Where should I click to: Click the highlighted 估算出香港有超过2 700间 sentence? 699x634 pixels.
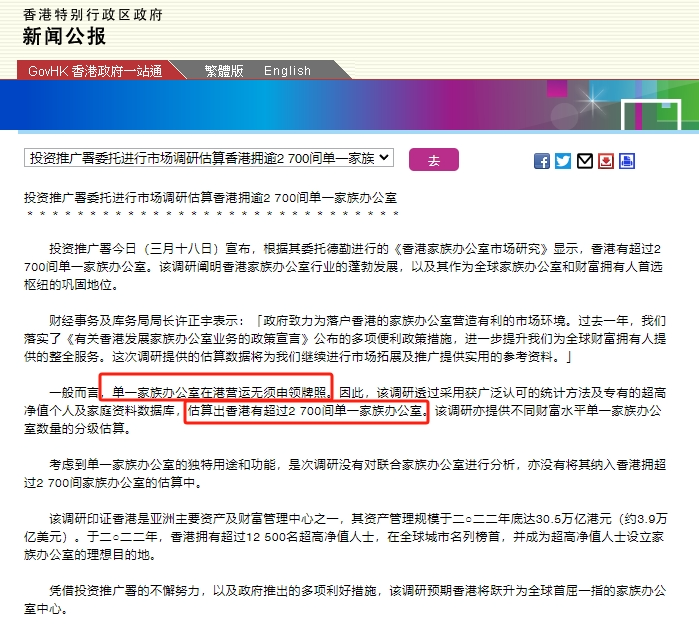tap(307, 411)
